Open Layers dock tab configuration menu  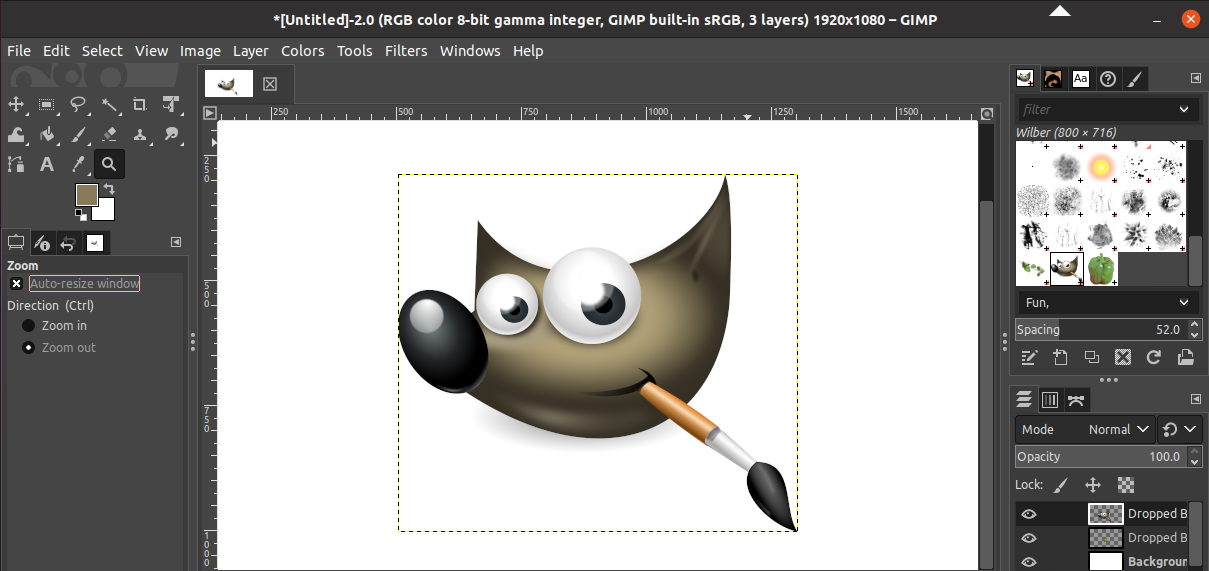(x=1195, y=399)
